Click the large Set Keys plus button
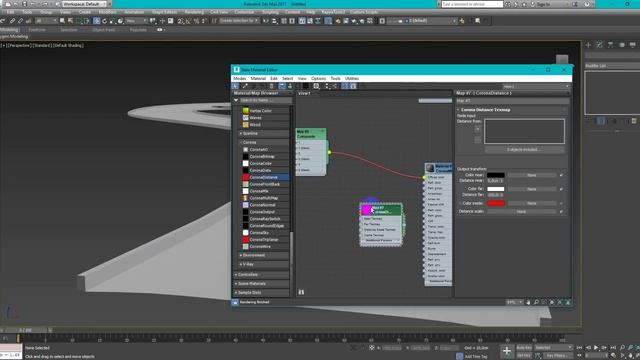640x360 pixels. pos(507,351)
